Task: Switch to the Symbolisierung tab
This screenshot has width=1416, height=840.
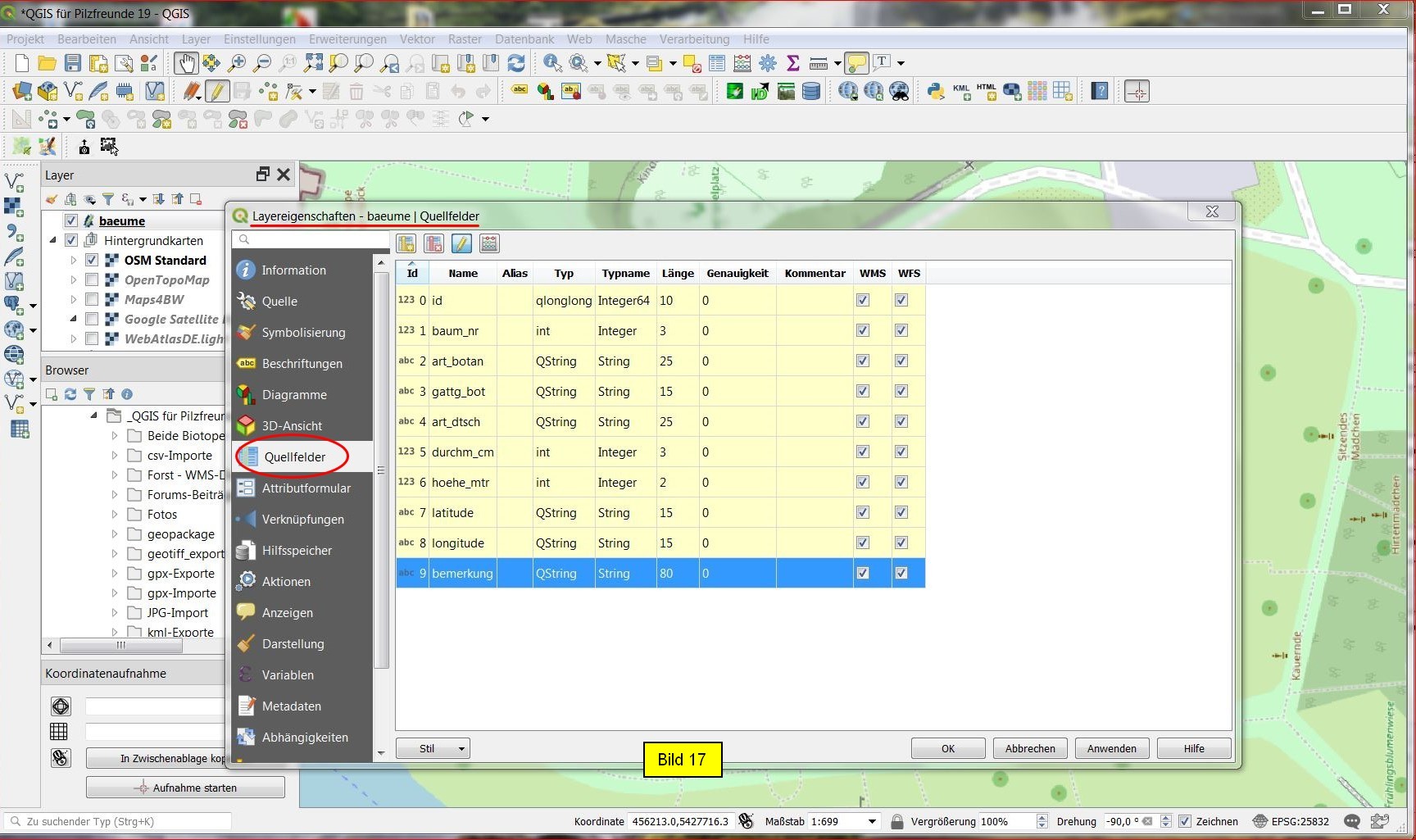Action: pyautogui.click(x=303, y=332)
